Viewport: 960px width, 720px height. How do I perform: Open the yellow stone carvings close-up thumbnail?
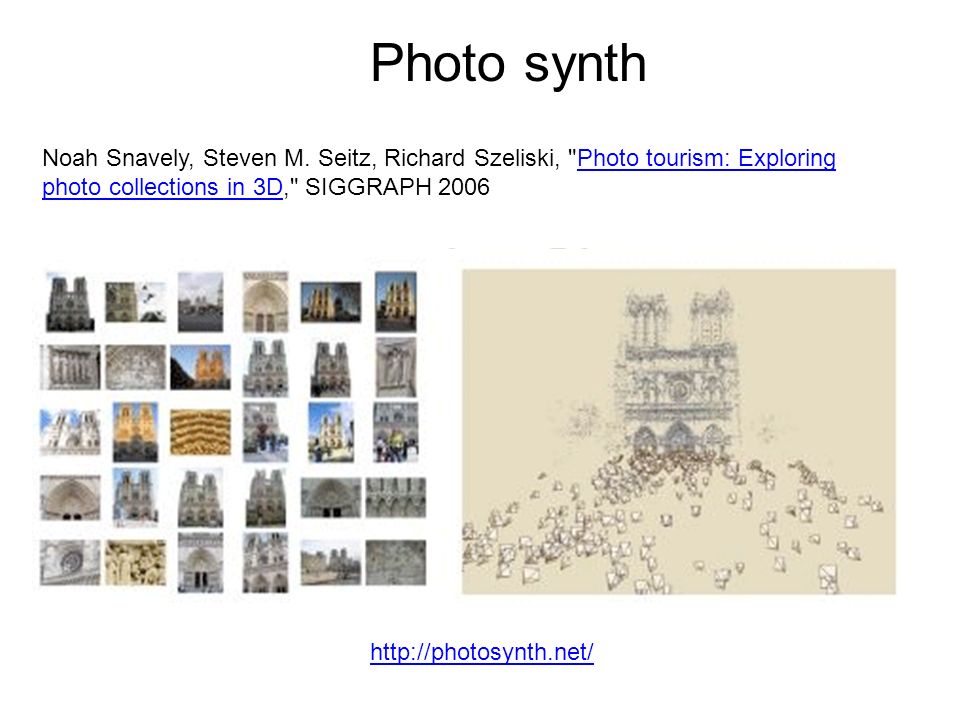[x=135, y=562]
